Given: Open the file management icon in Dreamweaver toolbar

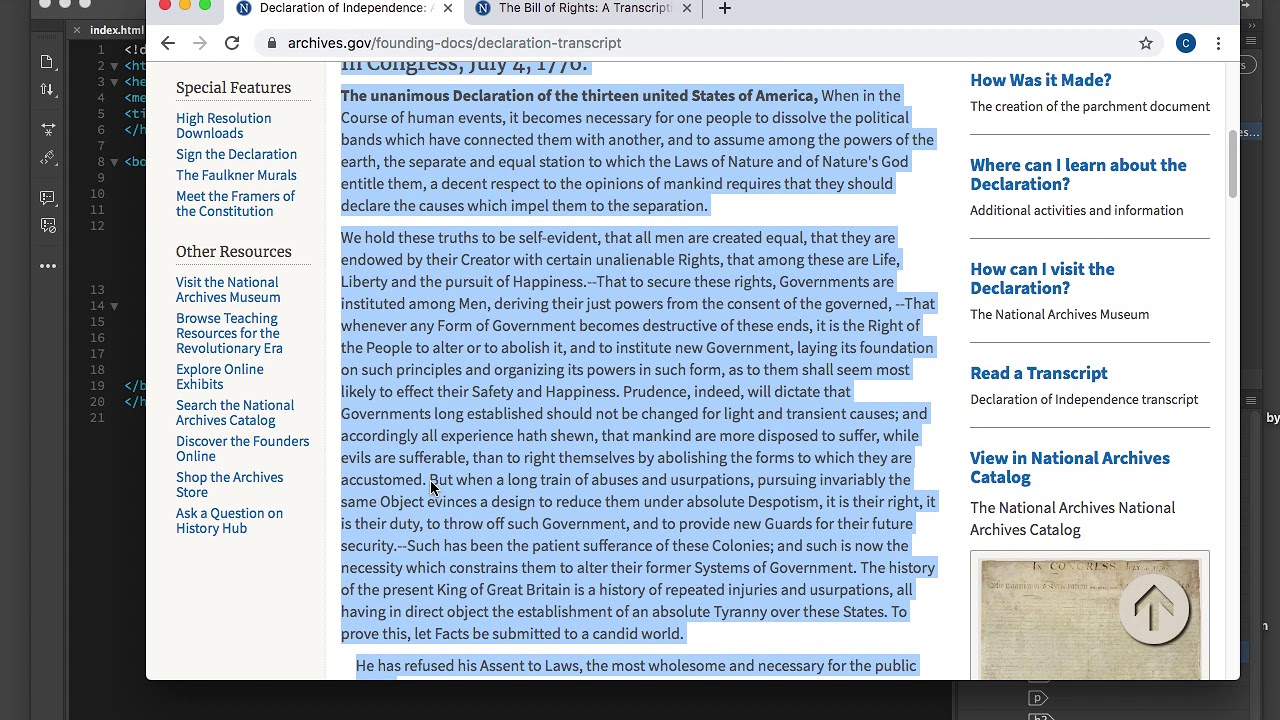Looking at the screenshot, I should click(x=48, y=62).
